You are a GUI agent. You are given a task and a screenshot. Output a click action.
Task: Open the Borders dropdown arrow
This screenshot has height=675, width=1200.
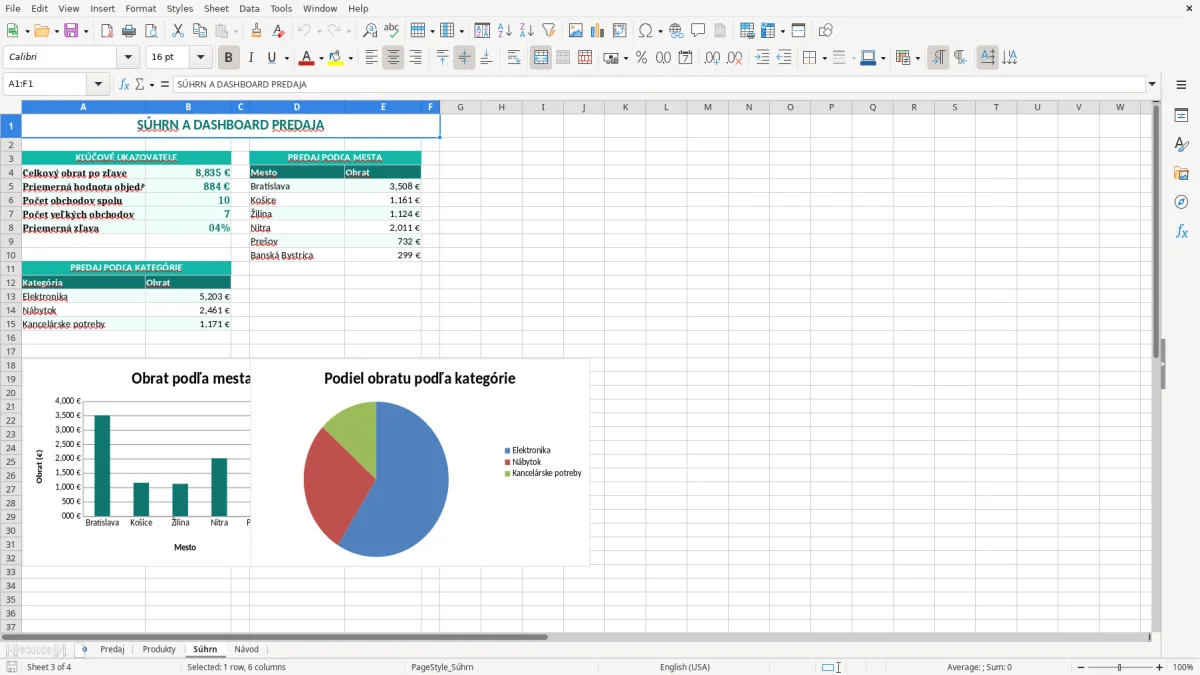824,58
